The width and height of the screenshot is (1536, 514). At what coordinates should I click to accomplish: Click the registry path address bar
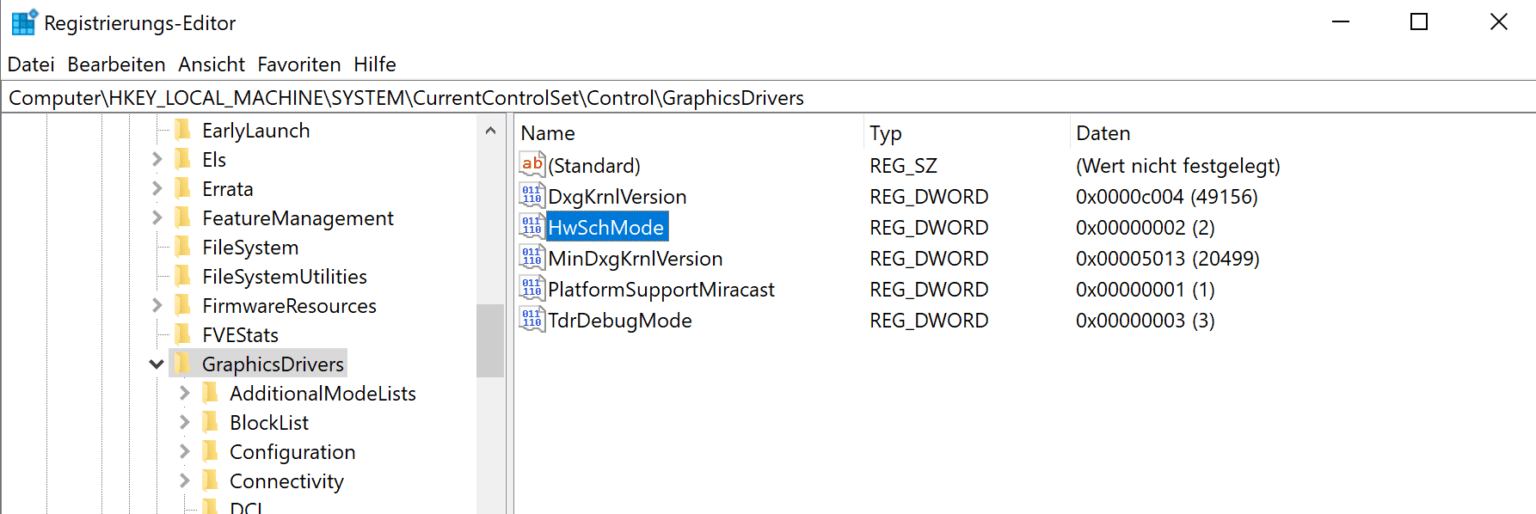point(768,98)
